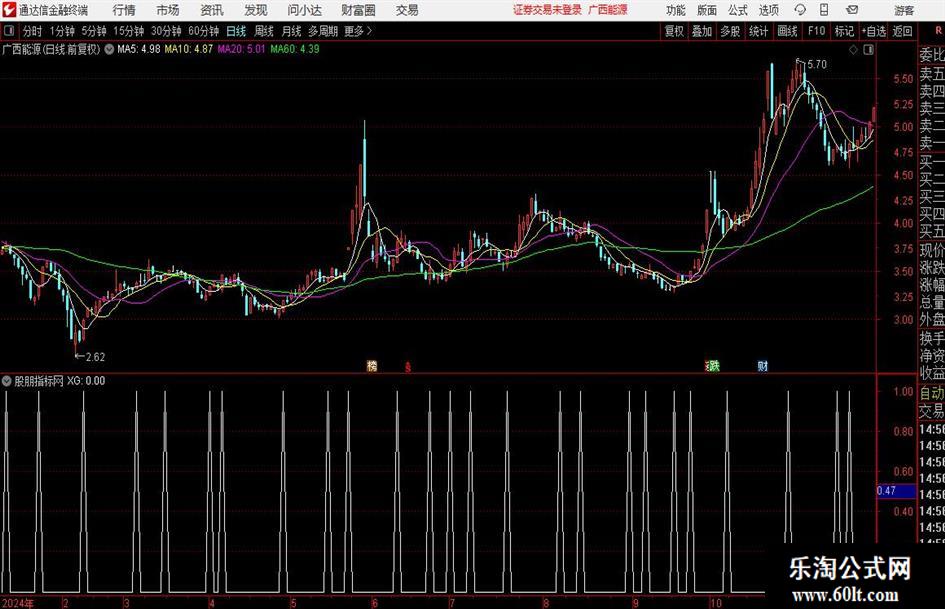Click the diamond icon at chart top right

(853, 50)
